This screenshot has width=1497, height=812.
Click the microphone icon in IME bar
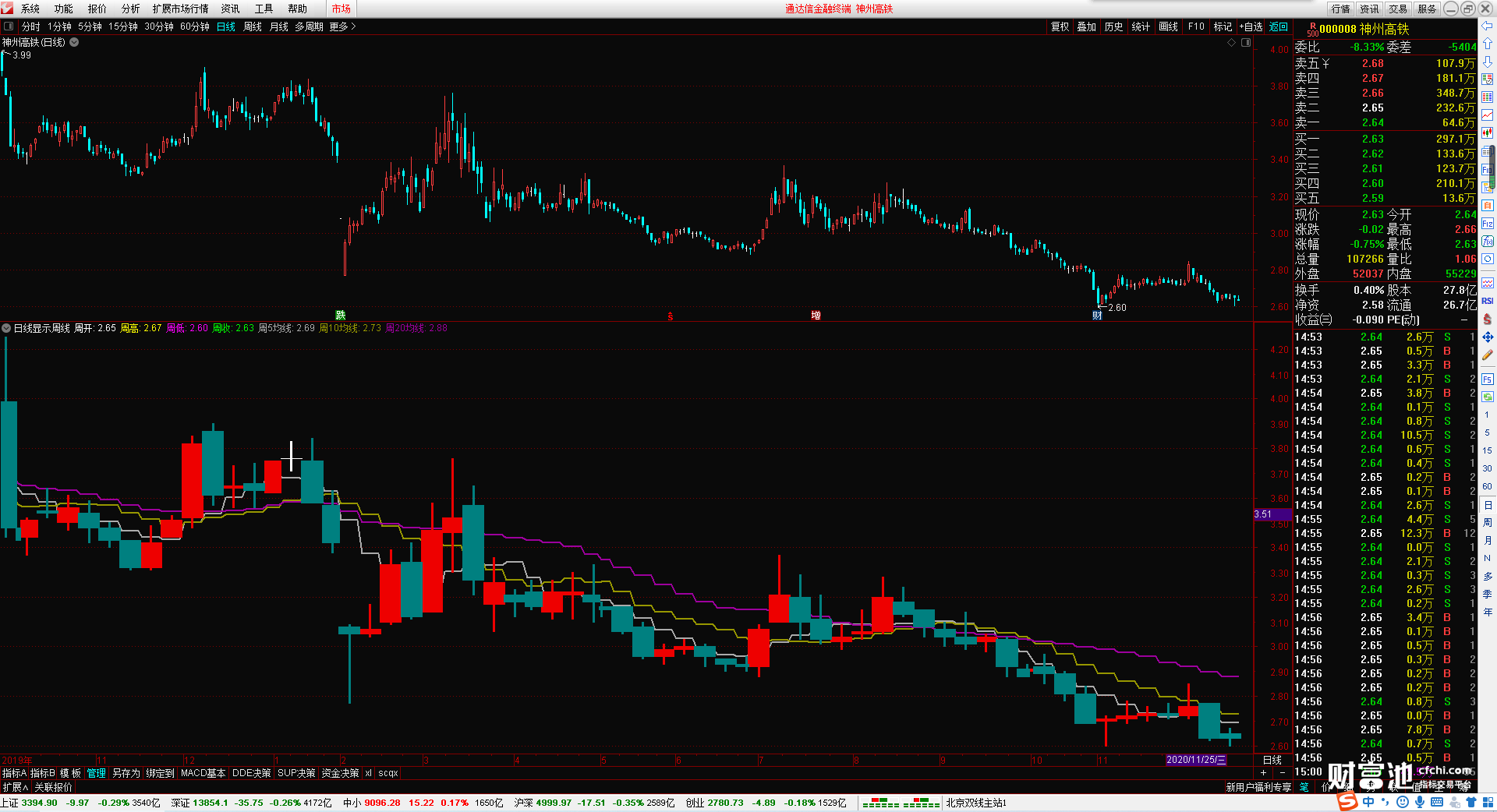1420,802
